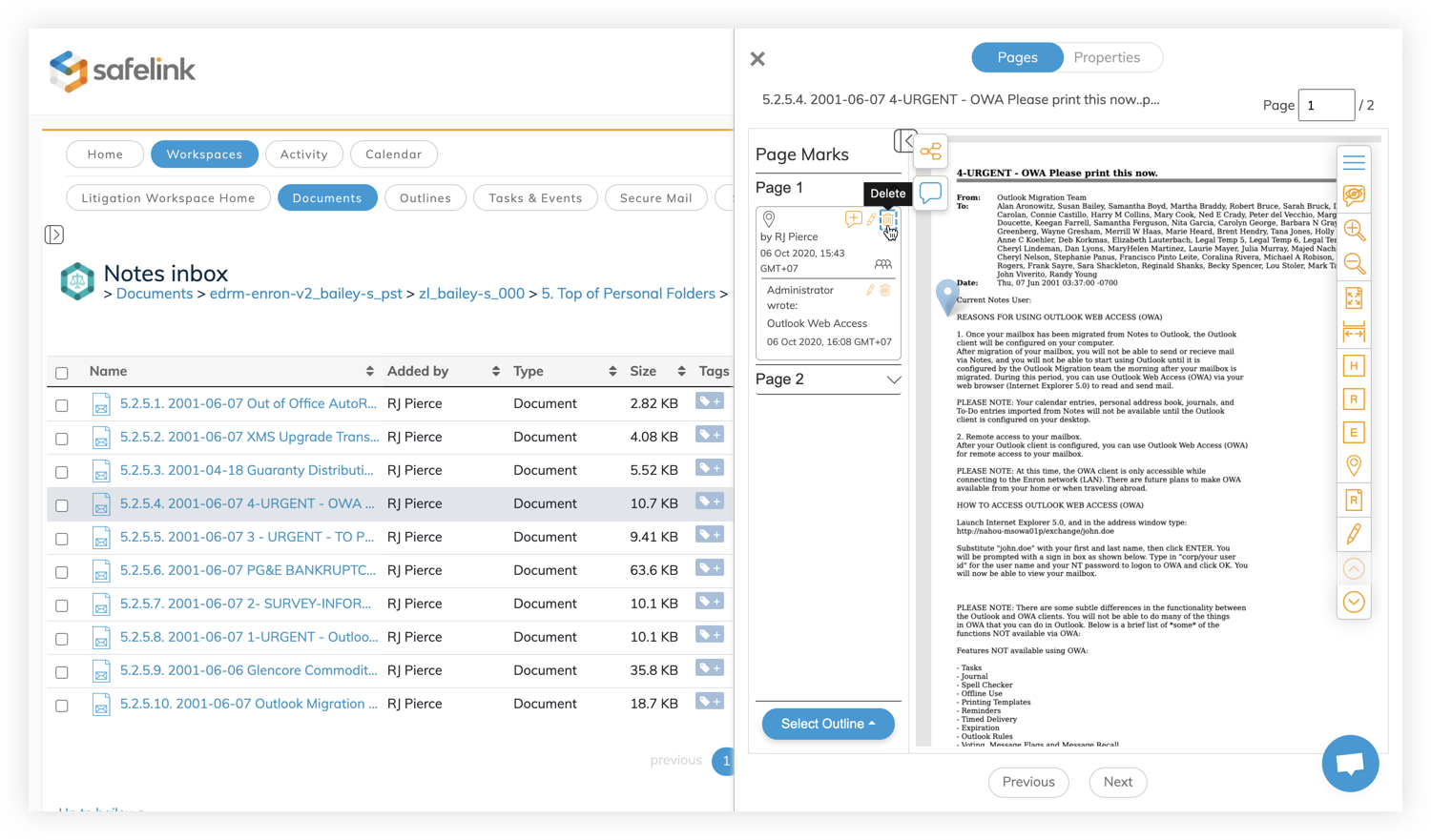
Task: Check the 5.2.5.2 XMS Upgrade row
Action: (62, 439)
